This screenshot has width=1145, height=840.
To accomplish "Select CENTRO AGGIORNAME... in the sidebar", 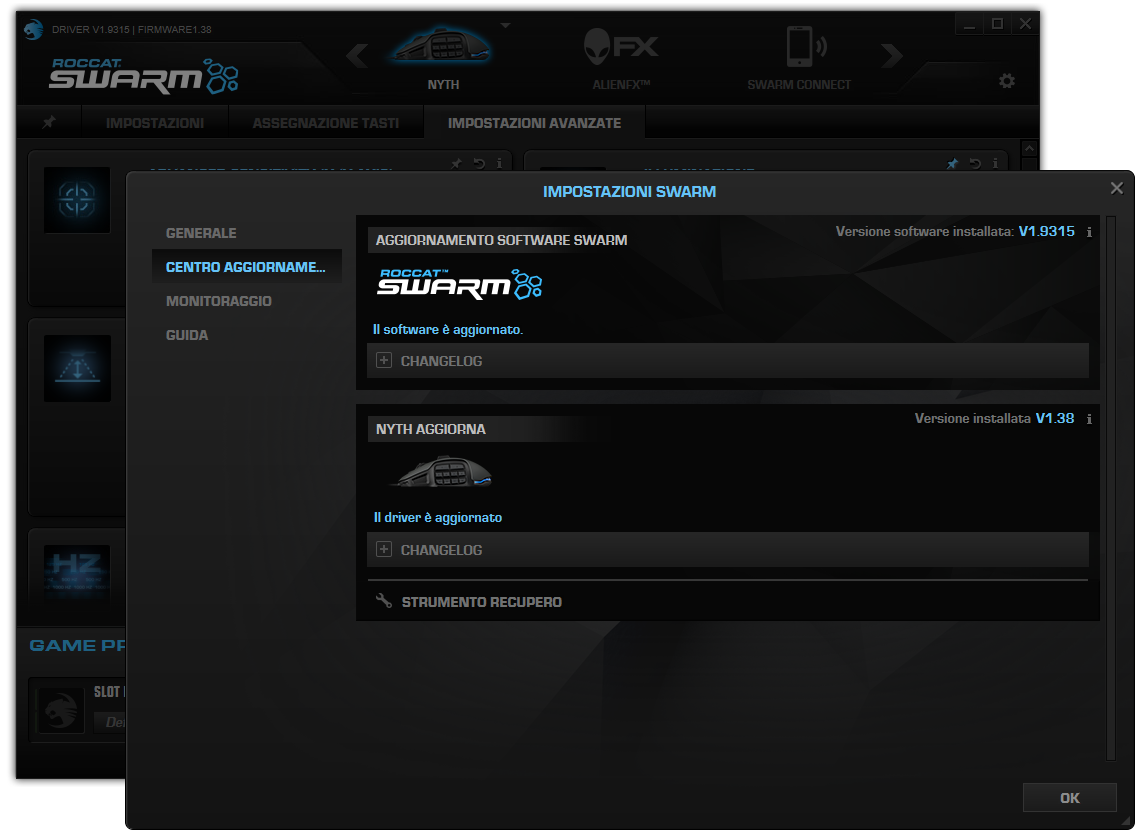I will point(246,267).
